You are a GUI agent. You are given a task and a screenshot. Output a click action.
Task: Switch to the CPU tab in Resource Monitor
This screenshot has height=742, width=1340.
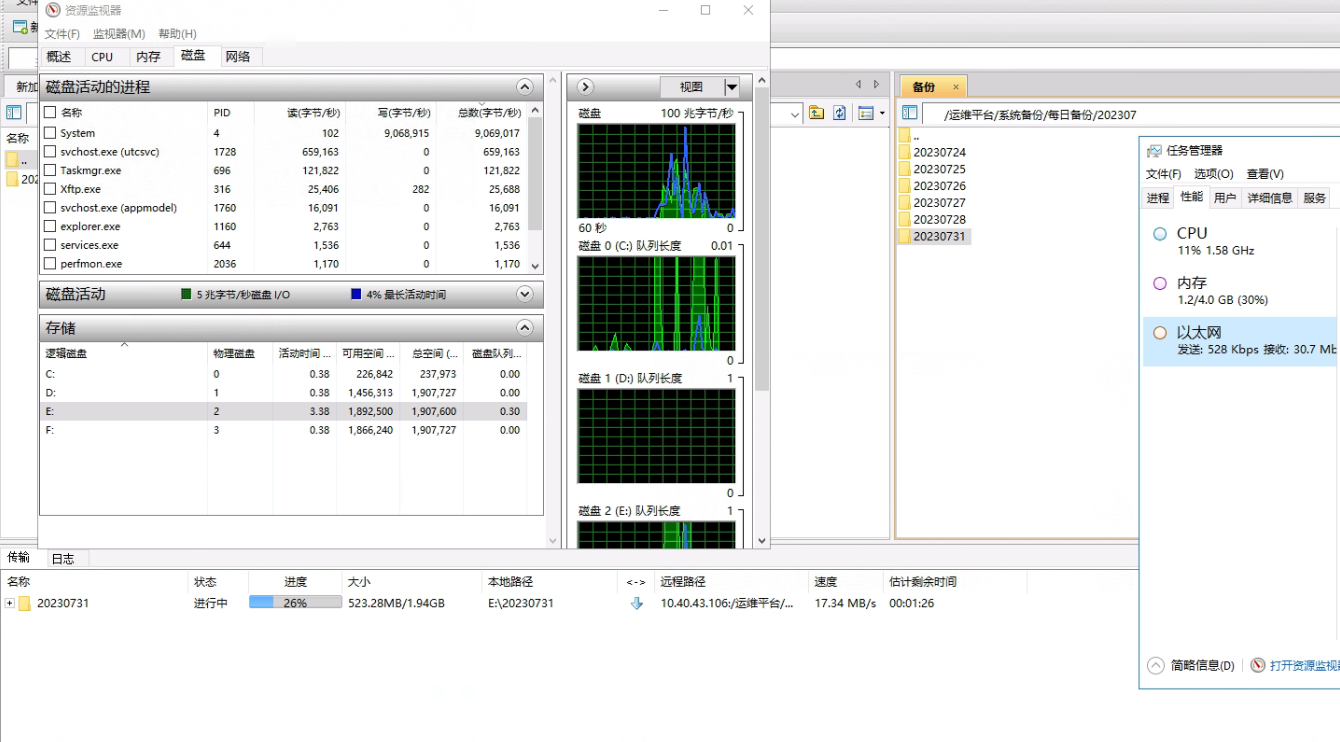[102, 57]
